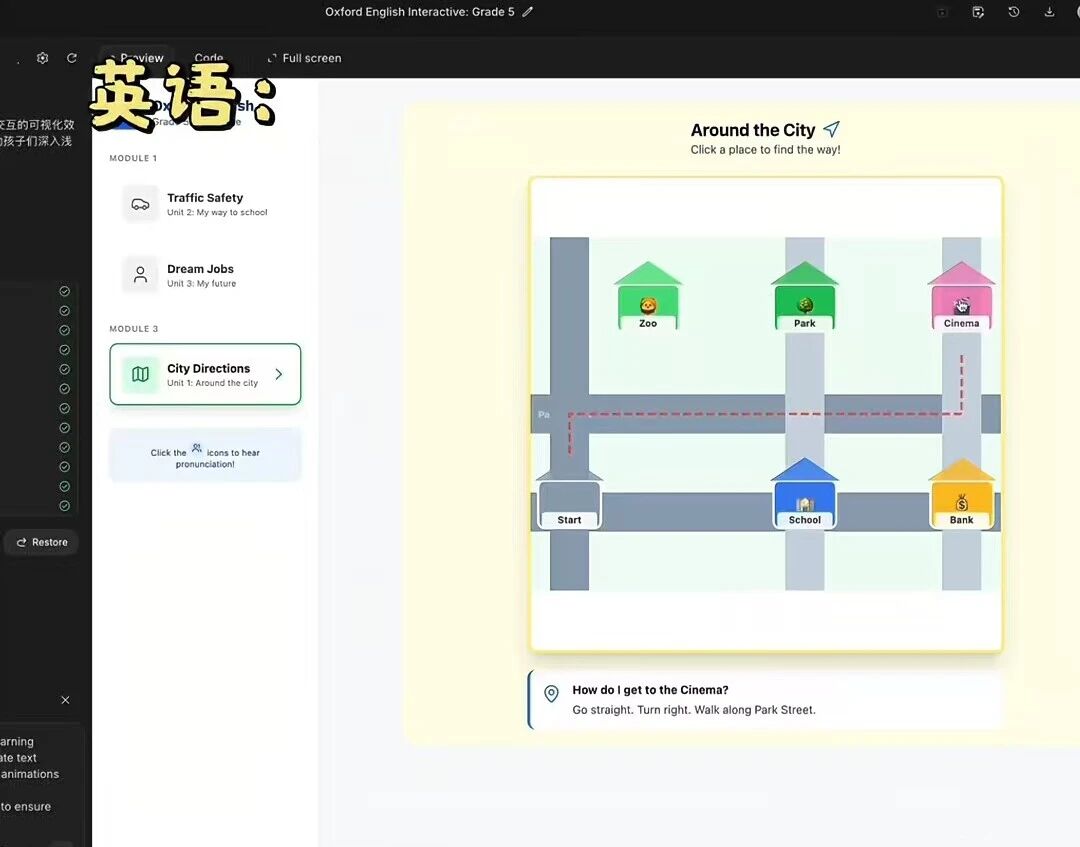Screen dimensions: 1080x847
Task: Open version history clock icon
Action: coord(1013,12)
